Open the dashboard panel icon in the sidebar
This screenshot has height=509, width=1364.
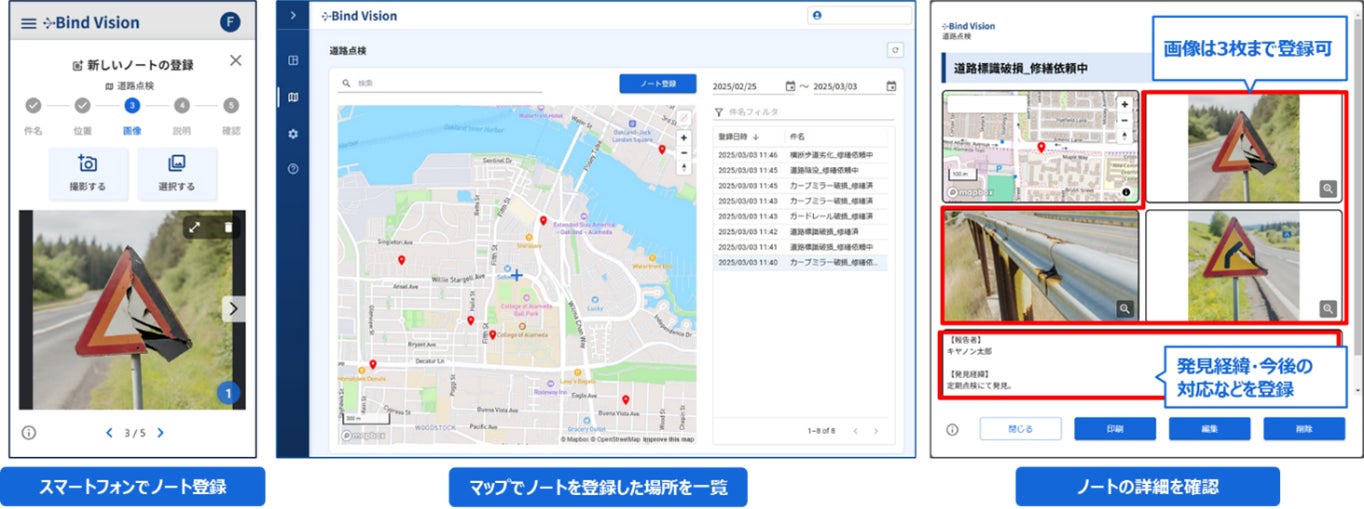tap(293, 60)
